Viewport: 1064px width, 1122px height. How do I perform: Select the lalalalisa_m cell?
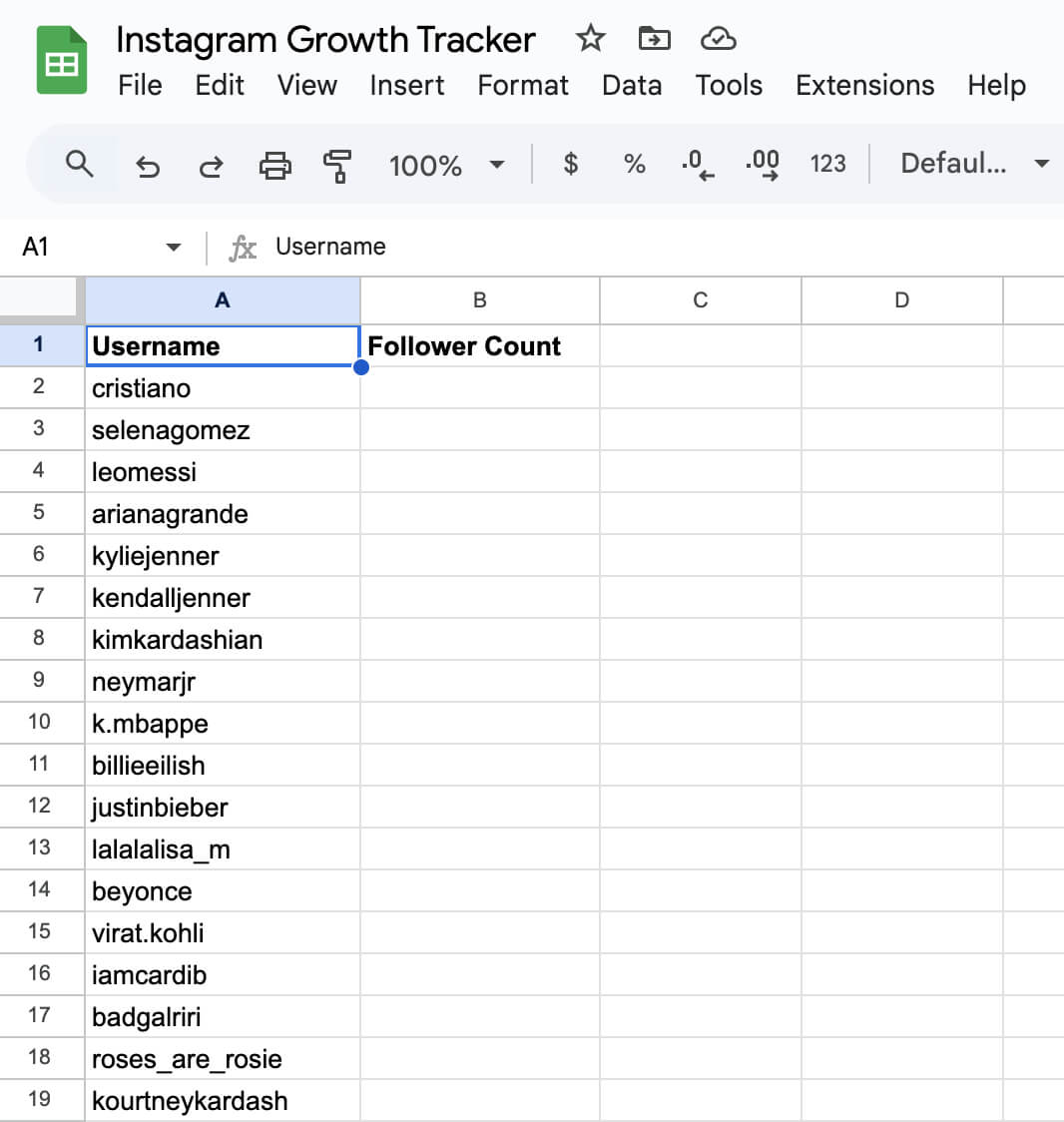[223, 848]
